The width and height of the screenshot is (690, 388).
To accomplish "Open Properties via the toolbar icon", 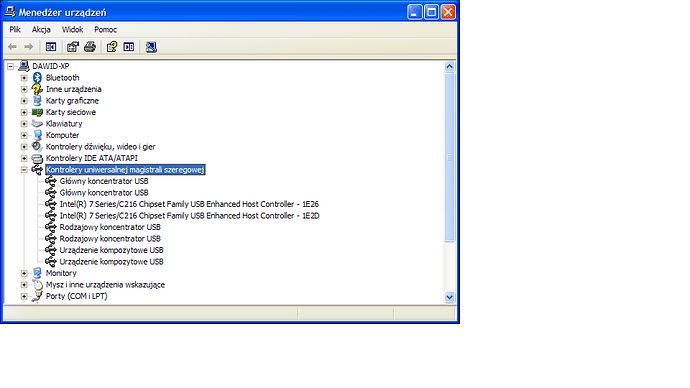I will 73,47.
